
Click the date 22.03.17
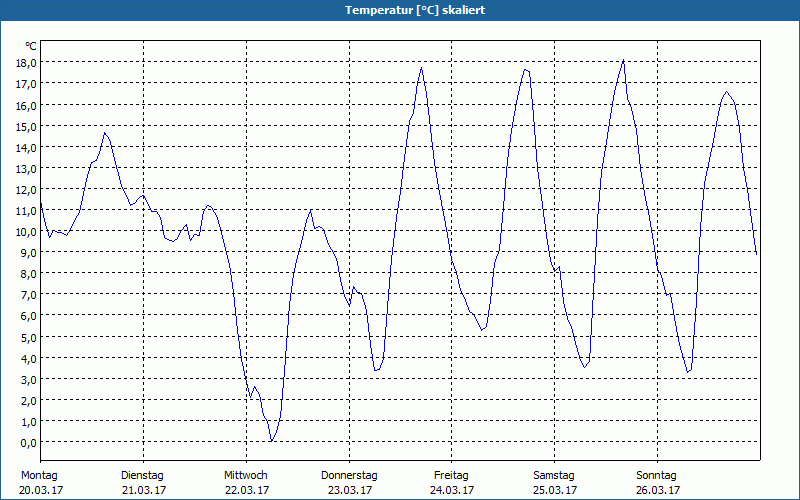pos(247,490)
